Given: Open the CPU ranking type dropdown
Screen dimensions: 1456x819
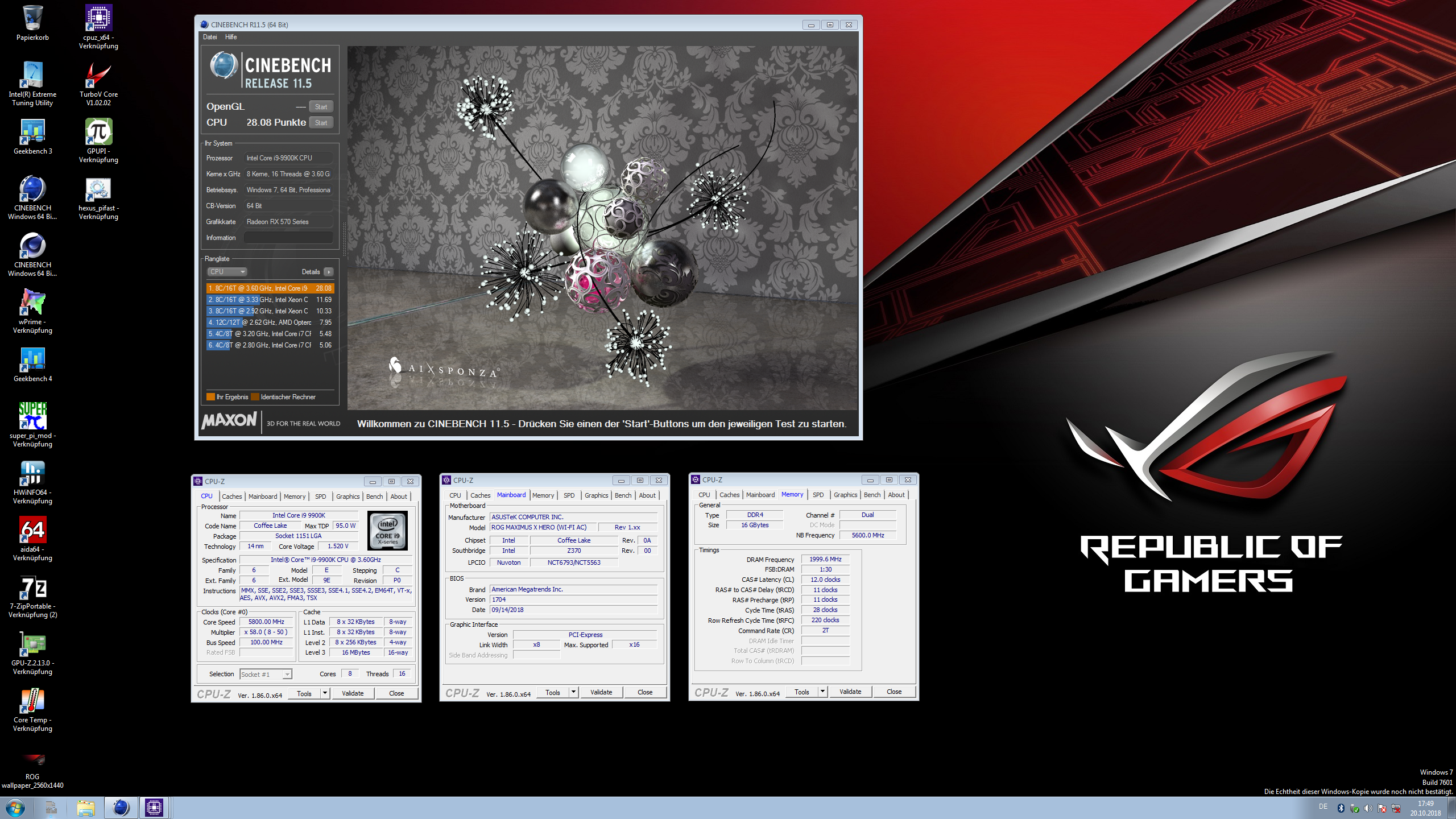Looking at the screenshot, I should point(227,272).
